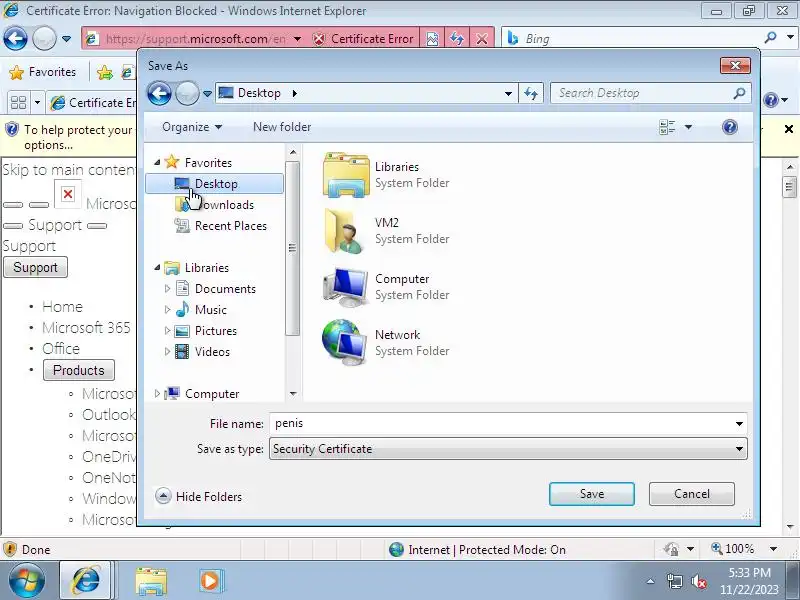Expand the Desktop address path dropdown arrow
800x600 pixels.
pos(508,93)
